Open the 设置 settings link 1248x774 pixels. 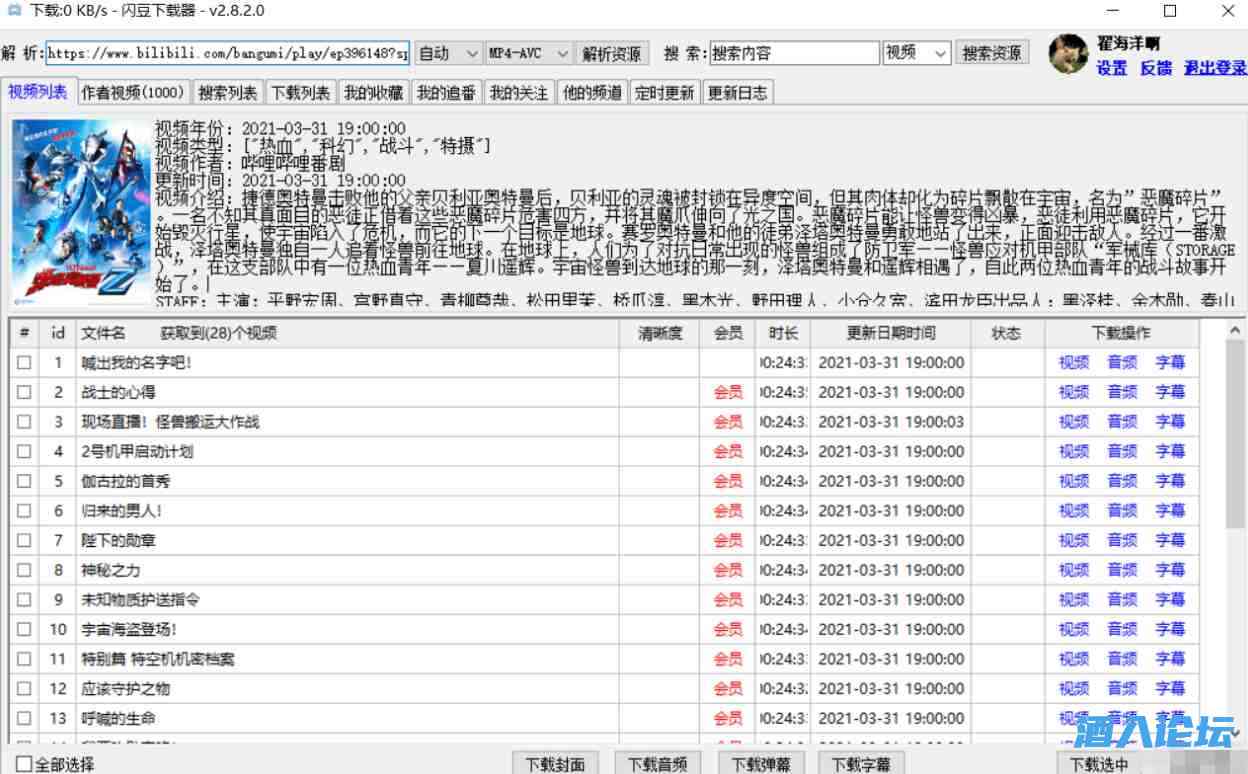(1111, 68)
